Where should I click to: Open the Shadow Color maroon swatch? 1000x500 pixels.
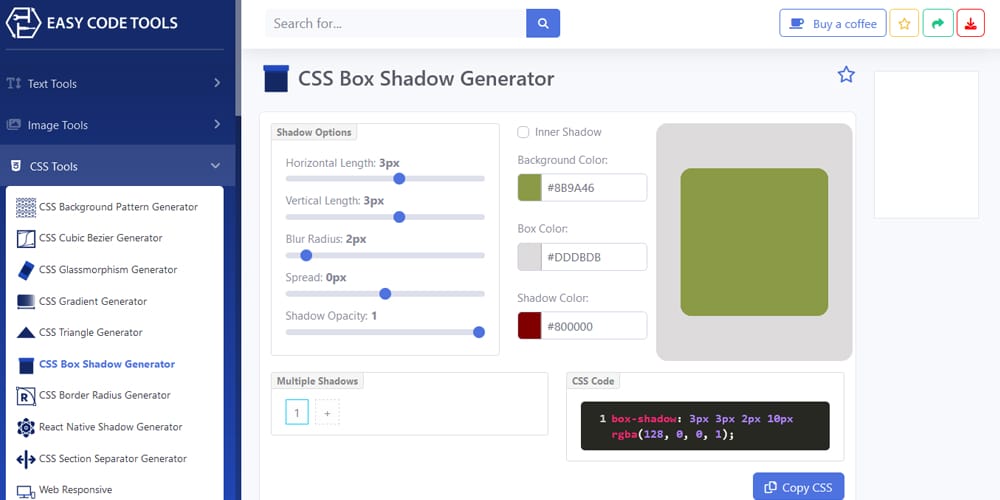(x=529, y=326)
